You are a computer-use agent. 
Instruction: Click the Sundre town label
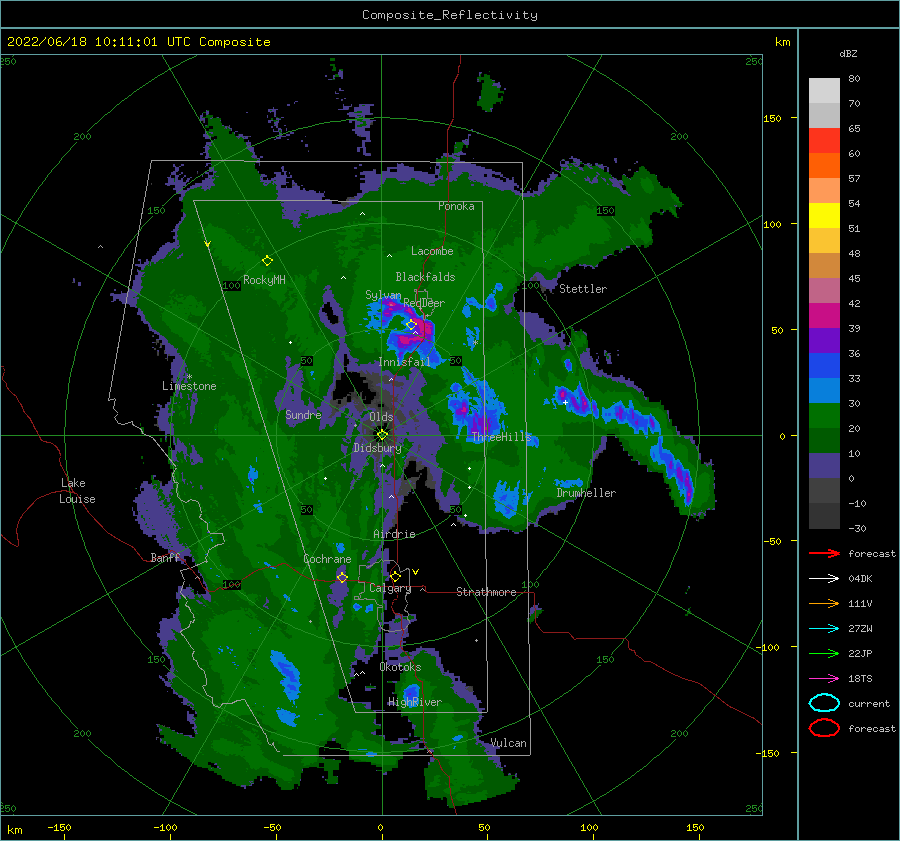[x=303, y=414]
